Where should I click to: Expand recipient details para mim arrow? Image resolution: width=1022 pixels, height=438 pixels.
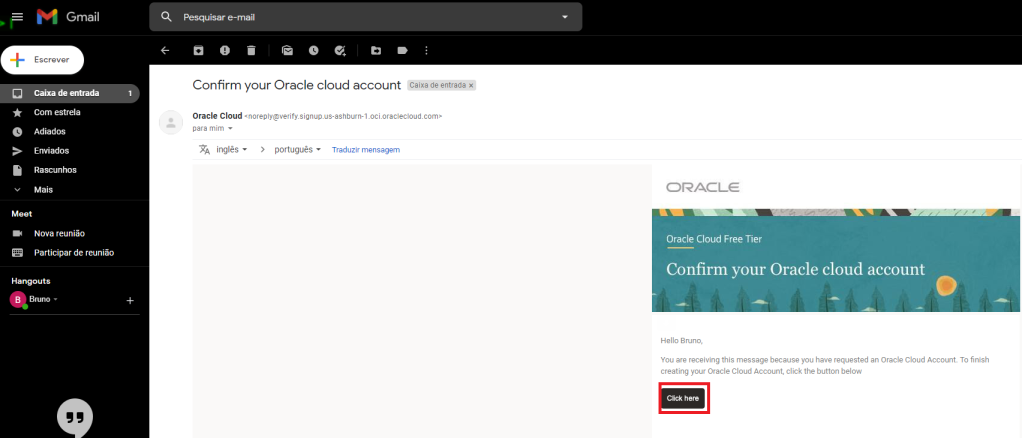[230, 128]
